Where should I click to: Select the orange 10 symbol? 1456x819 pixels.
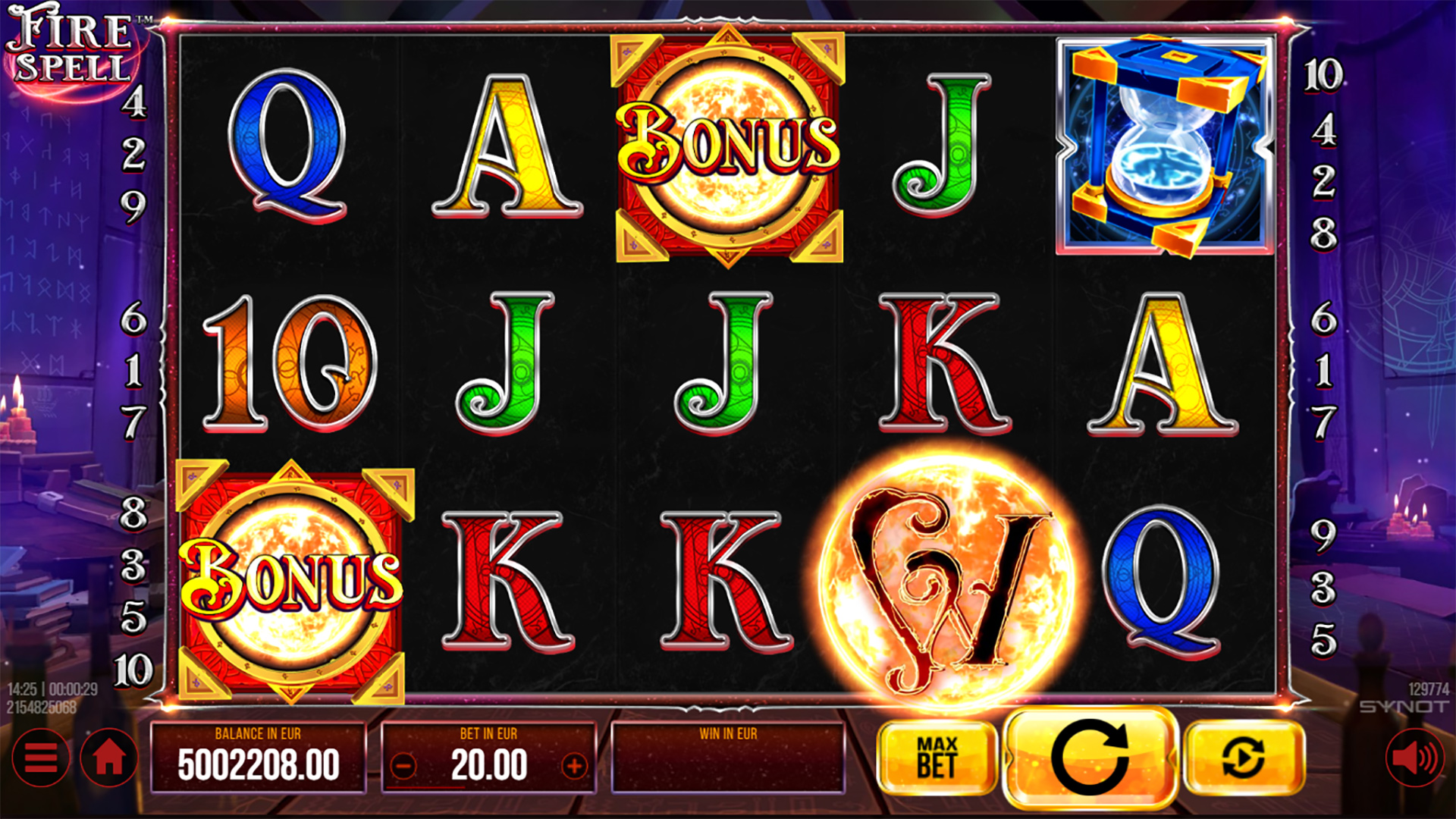pos(290,363)
